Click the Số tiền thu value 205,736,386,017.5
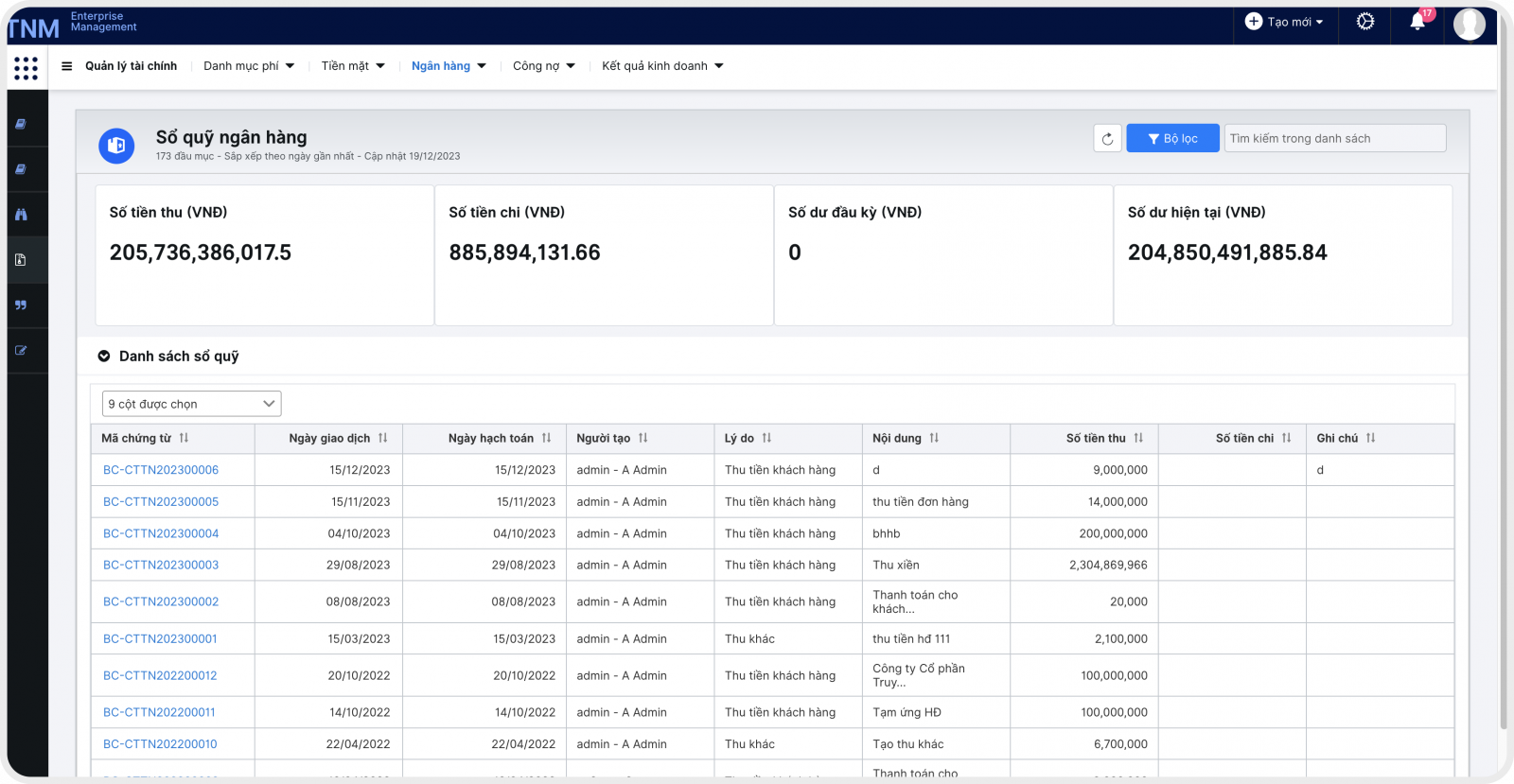 point(201,253)
